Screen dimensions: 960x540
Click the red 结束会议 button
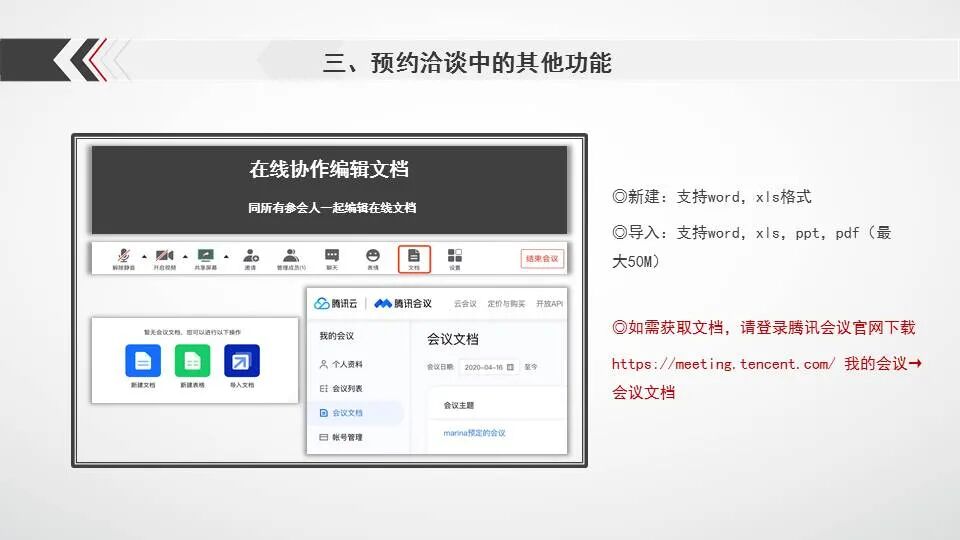(x=542, y=258)
